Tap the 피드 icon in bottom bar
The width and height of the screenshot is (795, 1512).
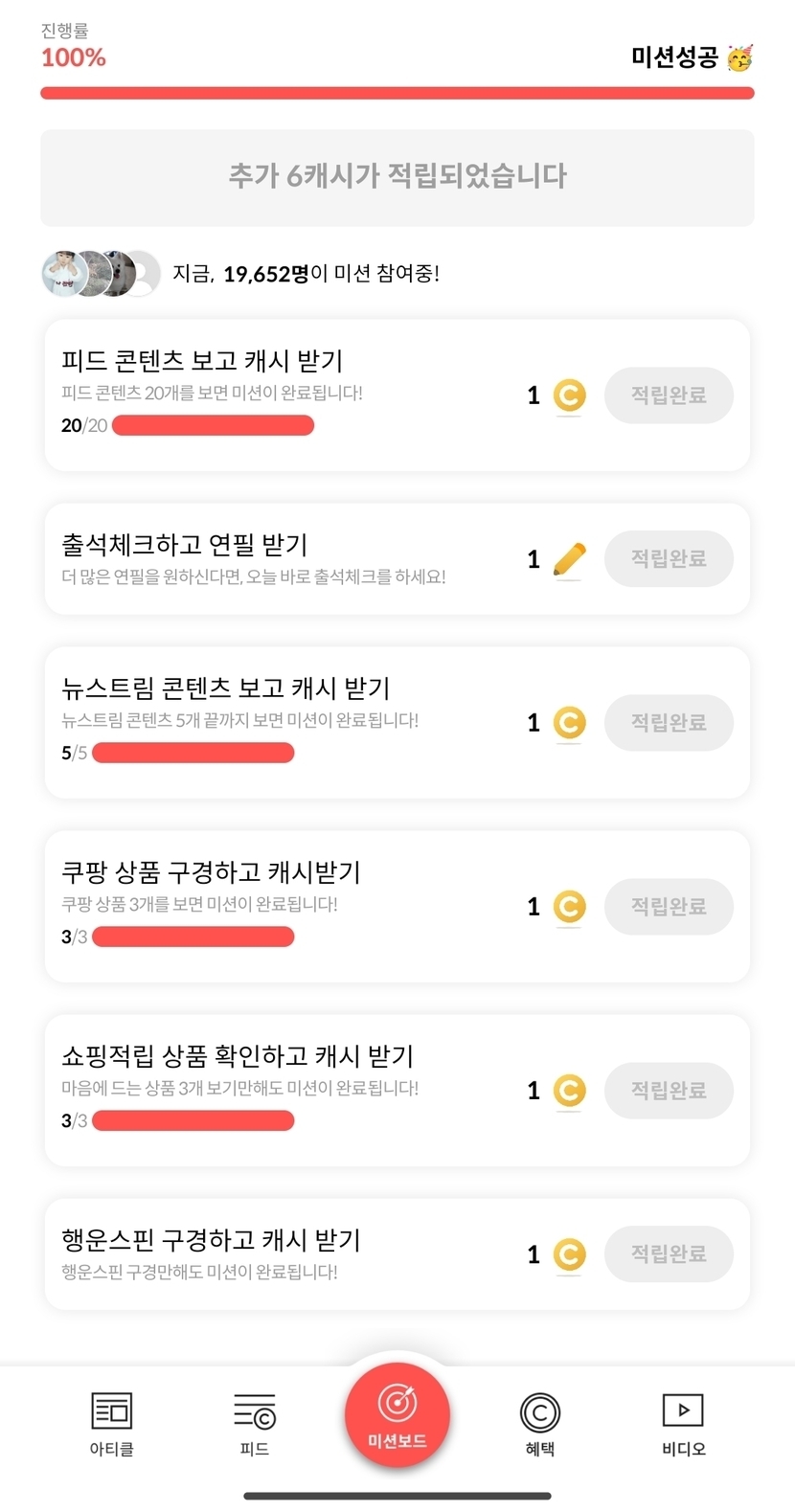coord(254,1411)
